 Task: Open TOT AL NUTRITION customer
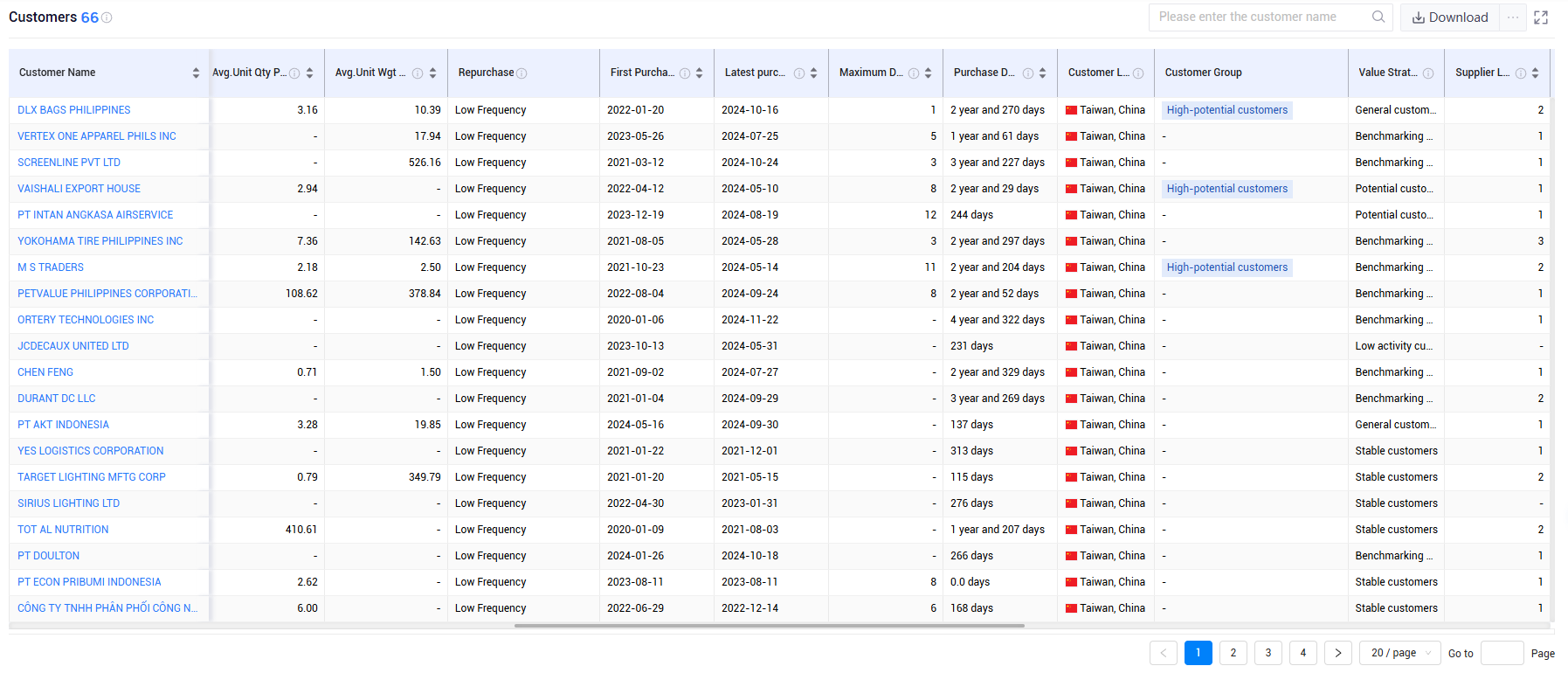tap(63, 530)
